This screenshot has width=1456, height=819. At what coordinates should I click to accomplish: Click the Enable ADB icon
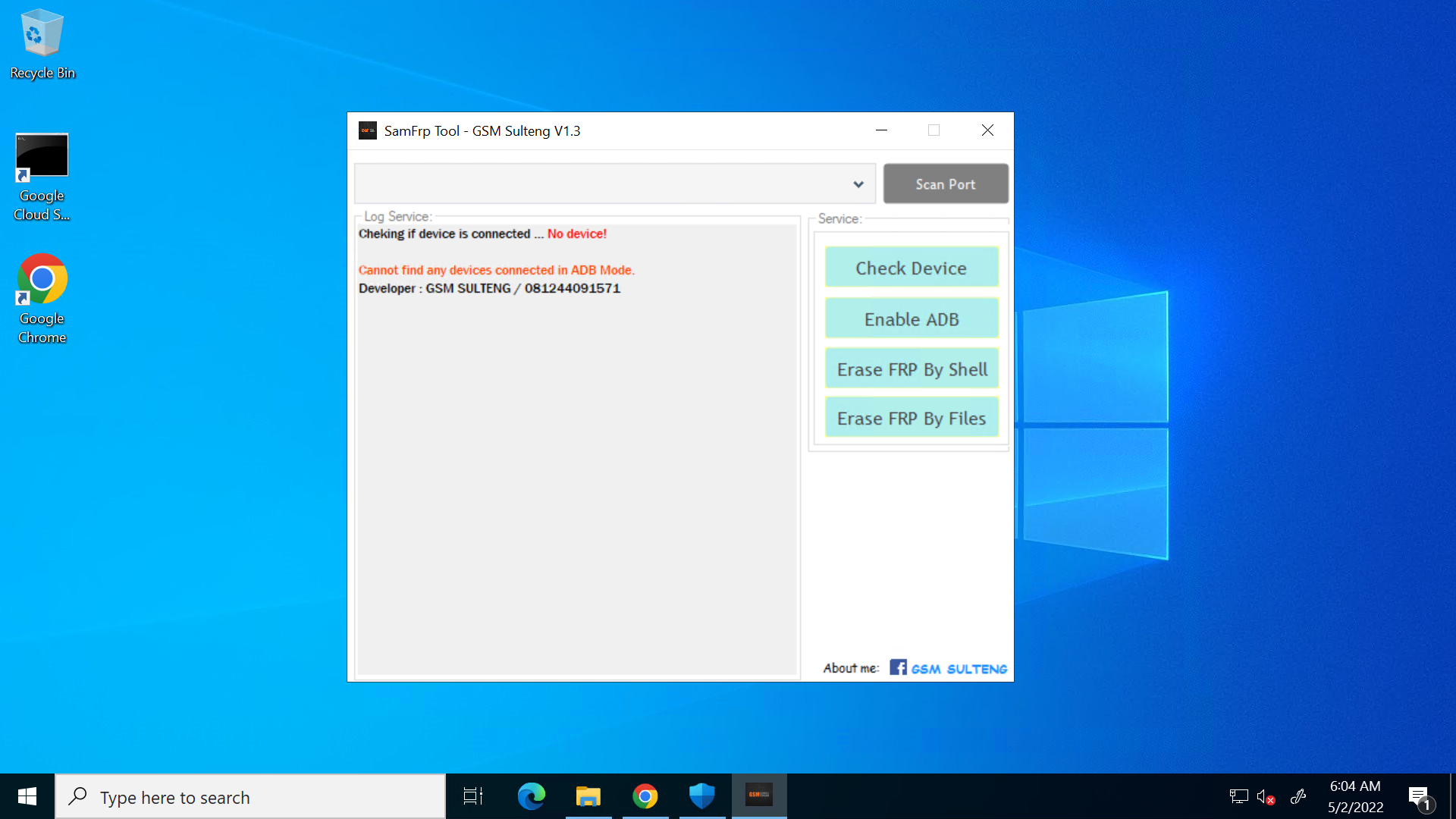(912, 319)
